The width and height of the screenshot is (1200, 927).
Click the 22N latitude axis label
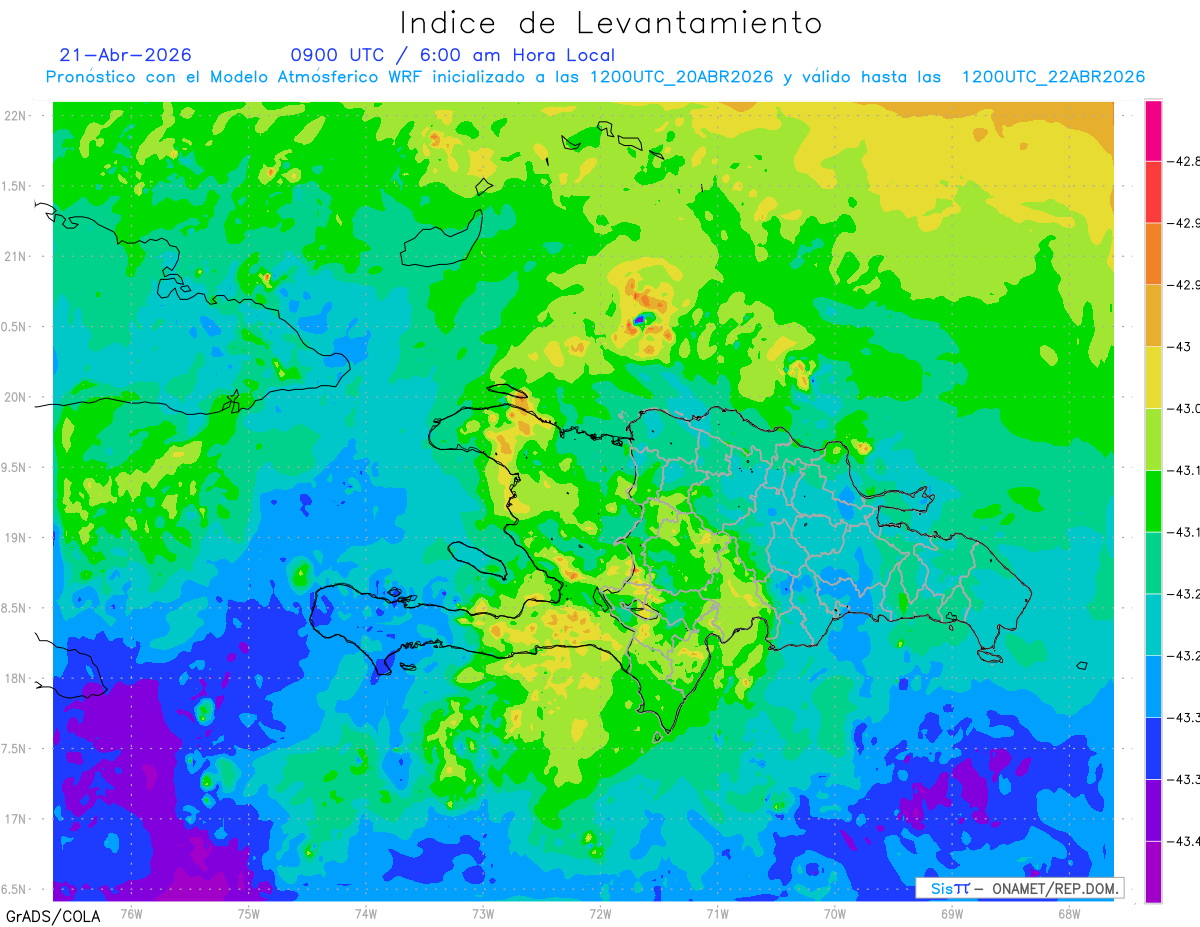pos(16,116)
